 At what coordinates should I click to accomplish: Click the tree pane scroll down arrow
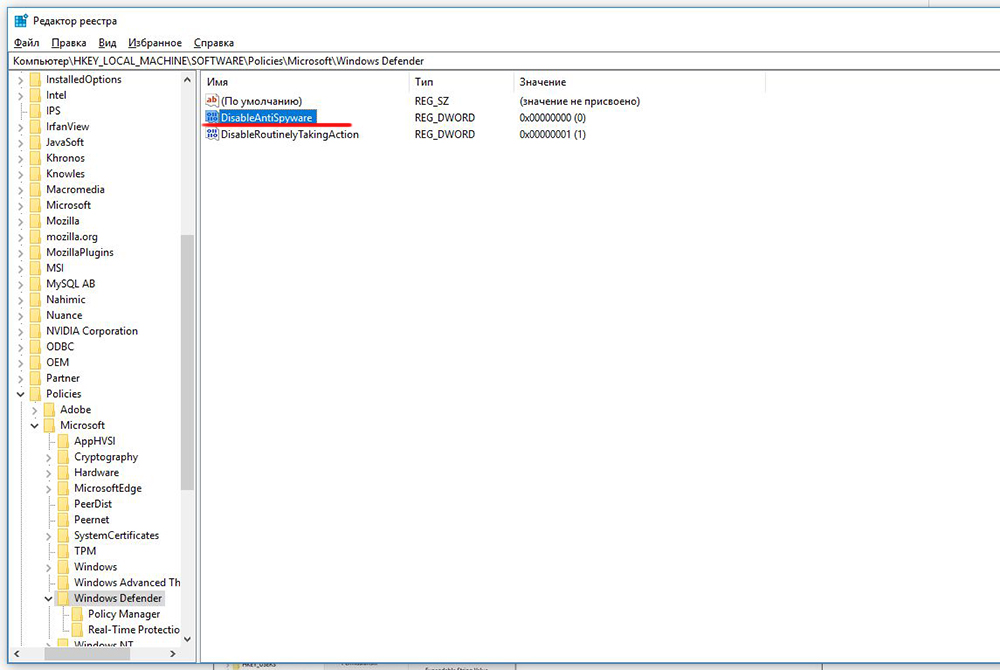tap(187, 639)
